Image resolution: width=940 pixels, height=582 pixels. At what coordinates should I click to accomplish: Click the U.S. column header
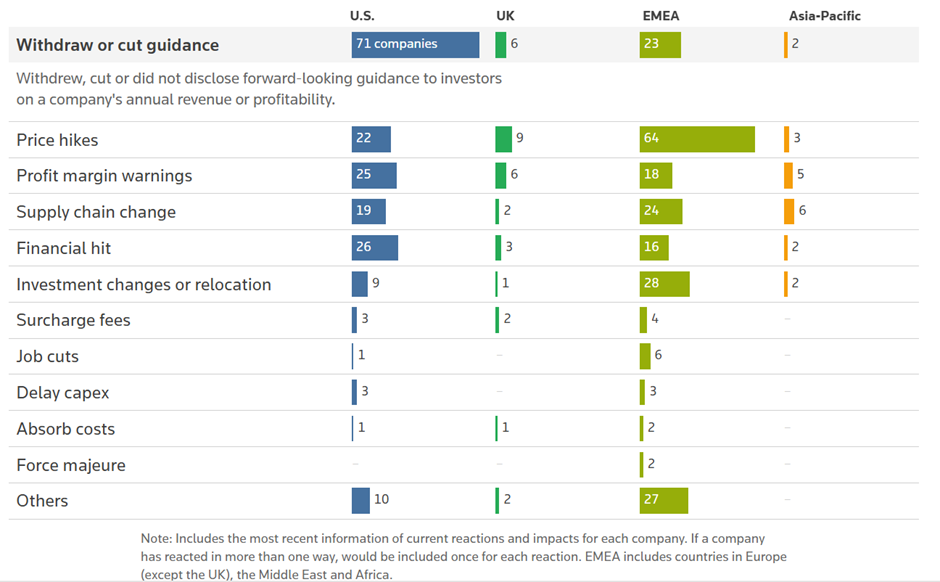click(x=362, y=16)
